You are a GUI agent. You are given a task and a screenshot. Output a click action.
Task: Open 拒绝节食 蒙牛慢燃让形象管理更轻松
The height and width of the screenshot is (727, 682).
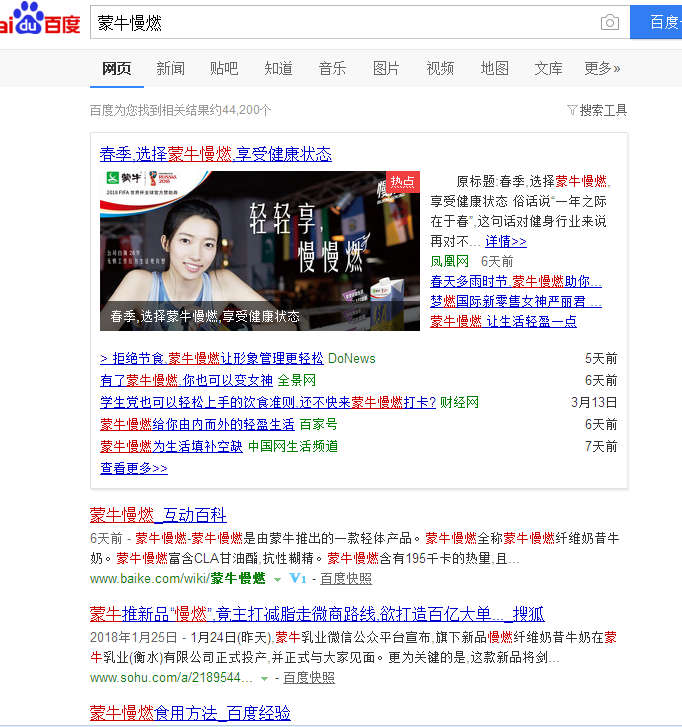[x=212, y=358]
